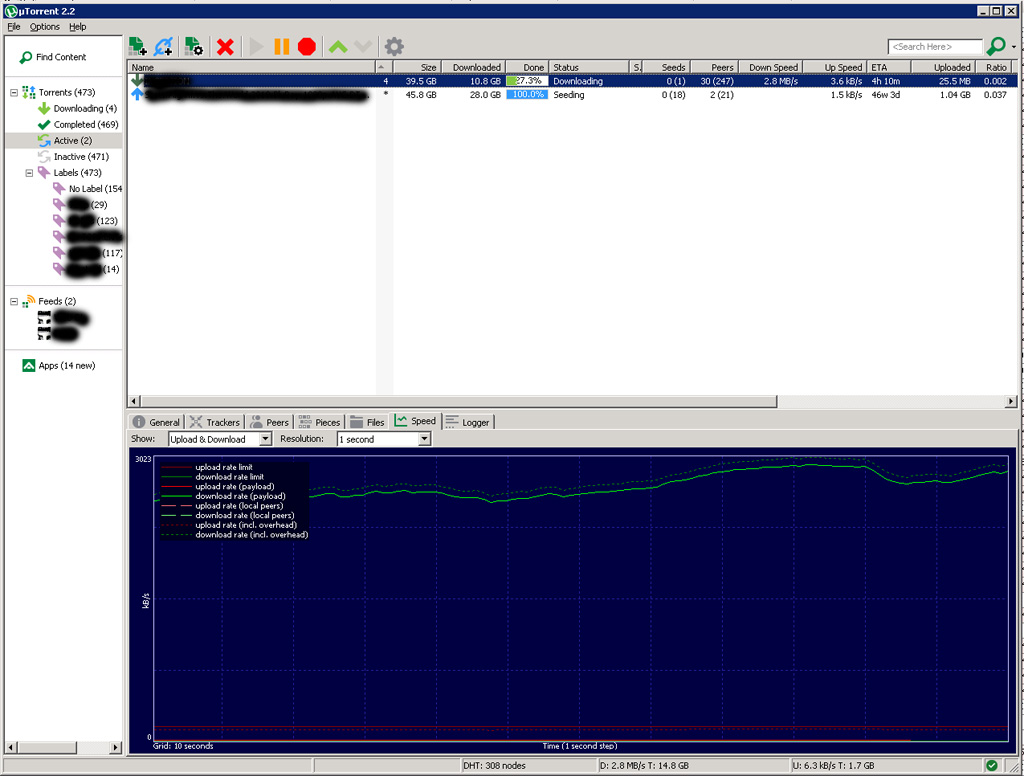Click the green network status check icon
The image size is (1024, 776).
(992, 766)
